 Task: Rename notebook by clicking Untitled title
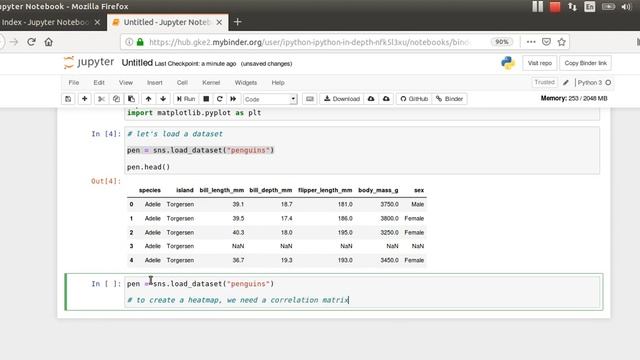[x=137, y=63]
